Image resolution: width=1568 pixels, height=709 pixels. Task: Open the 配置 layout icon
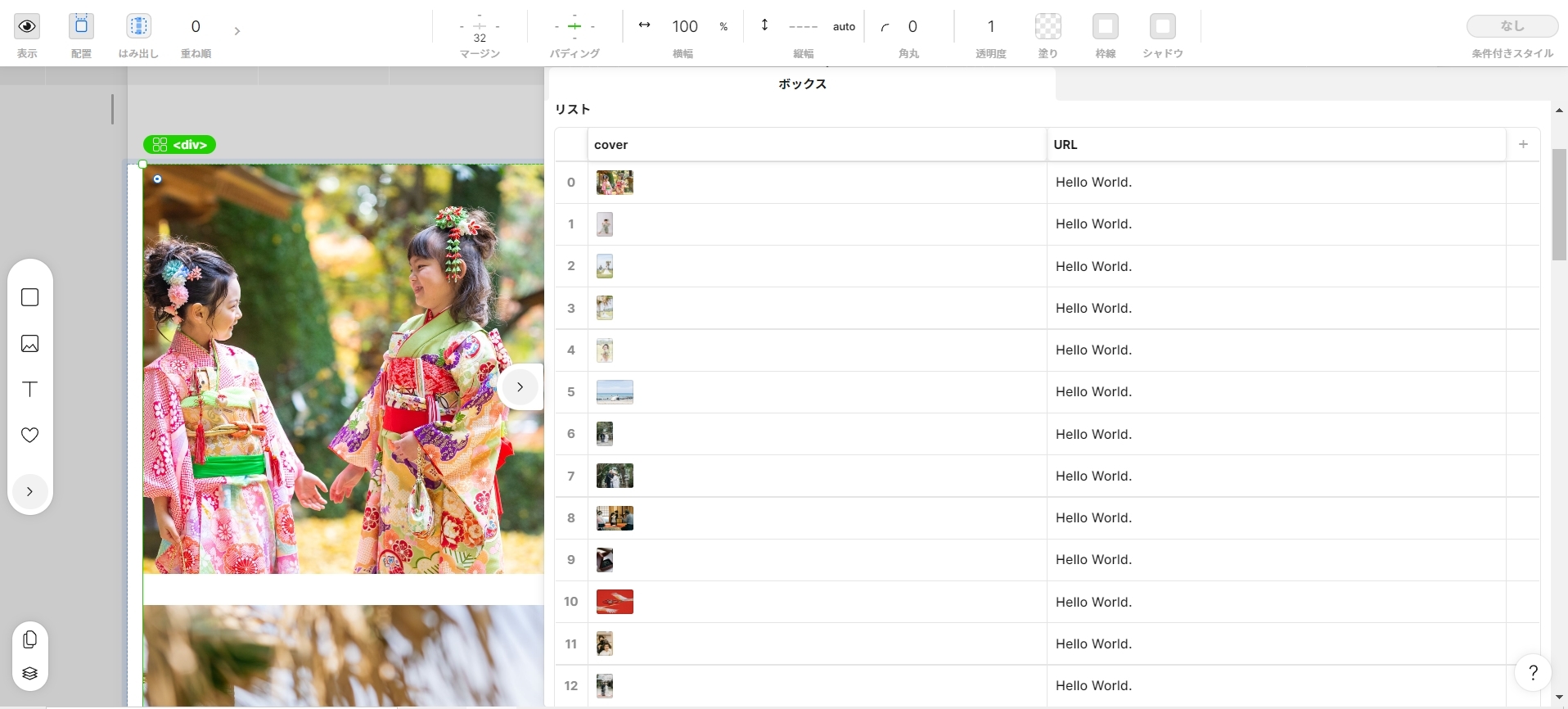coord(81,26)
